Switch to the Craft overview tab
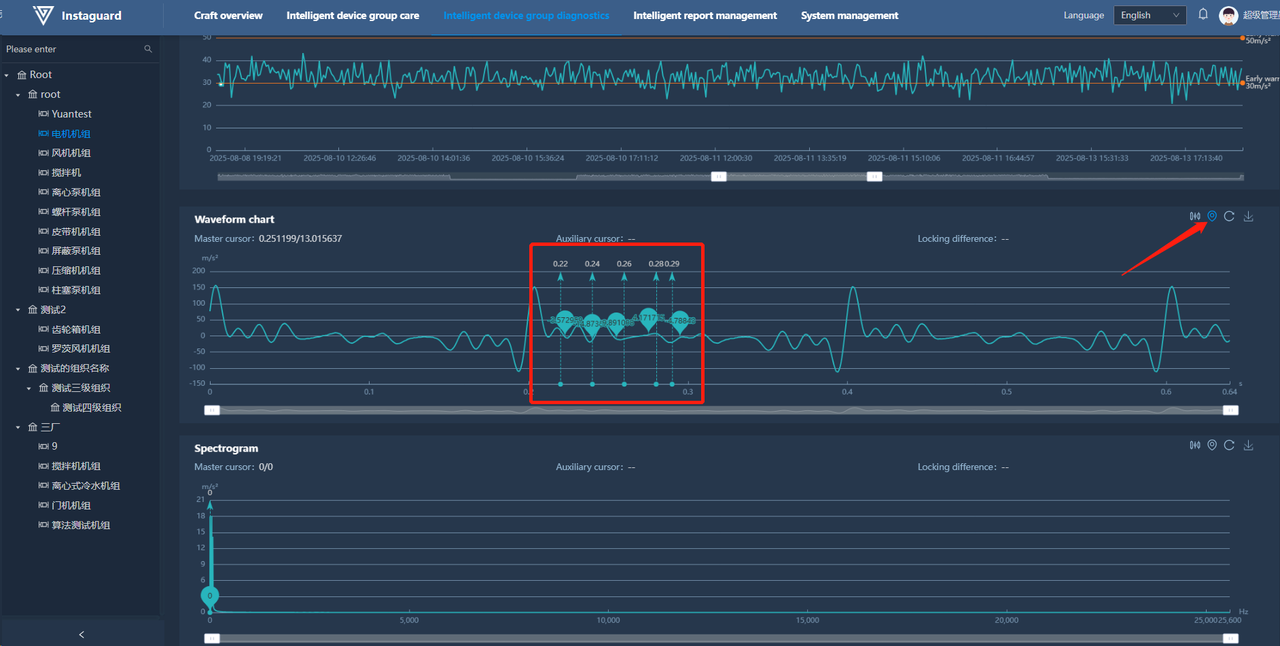This screenshot has height=646, width=1280. [x=228, y=15]
